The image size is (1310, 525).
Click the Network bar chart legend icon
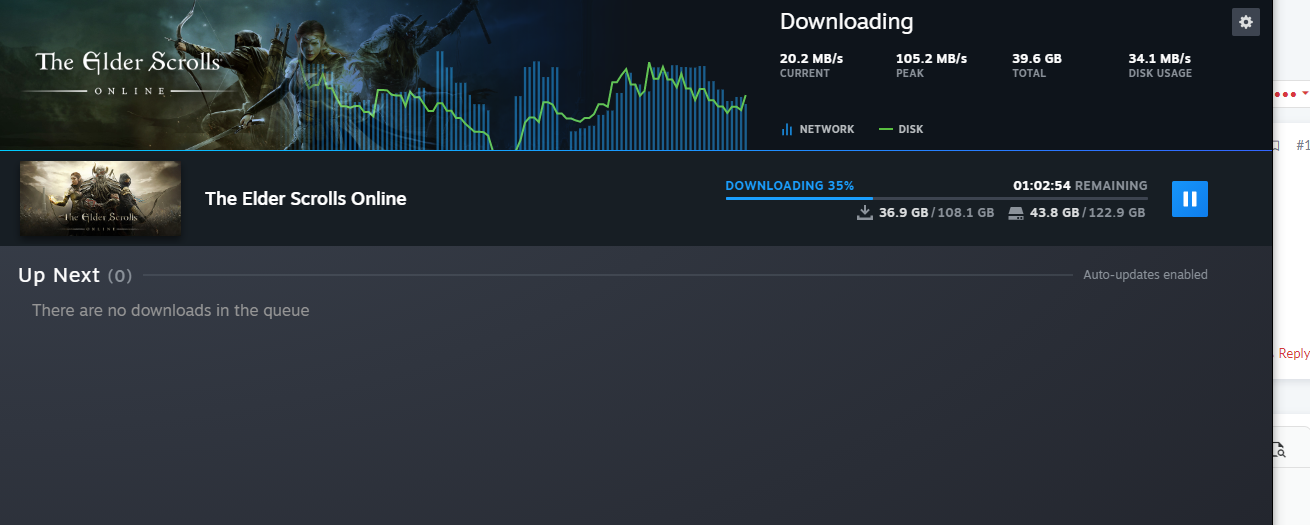point(787,129)
